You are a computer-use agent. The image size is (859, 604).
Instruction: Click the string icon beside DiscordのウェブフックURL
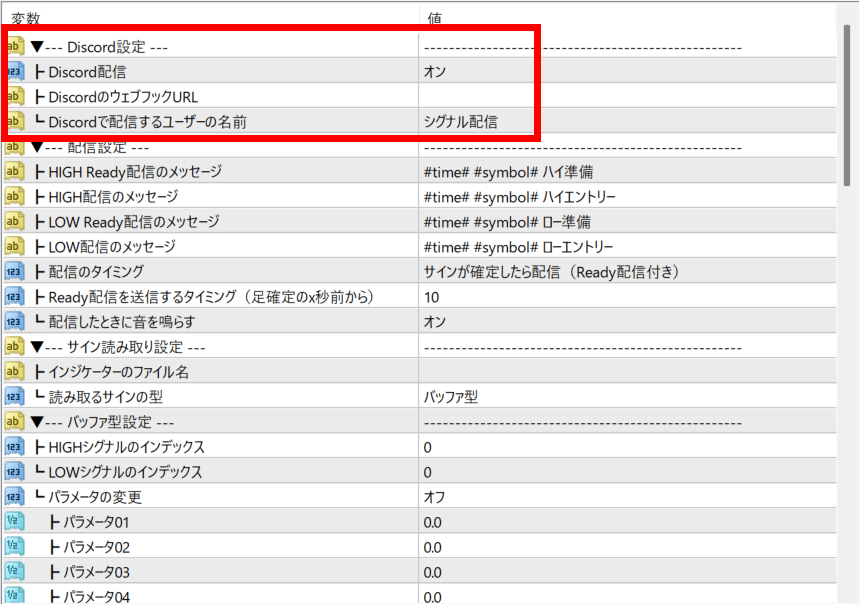[x=14, y=97]
